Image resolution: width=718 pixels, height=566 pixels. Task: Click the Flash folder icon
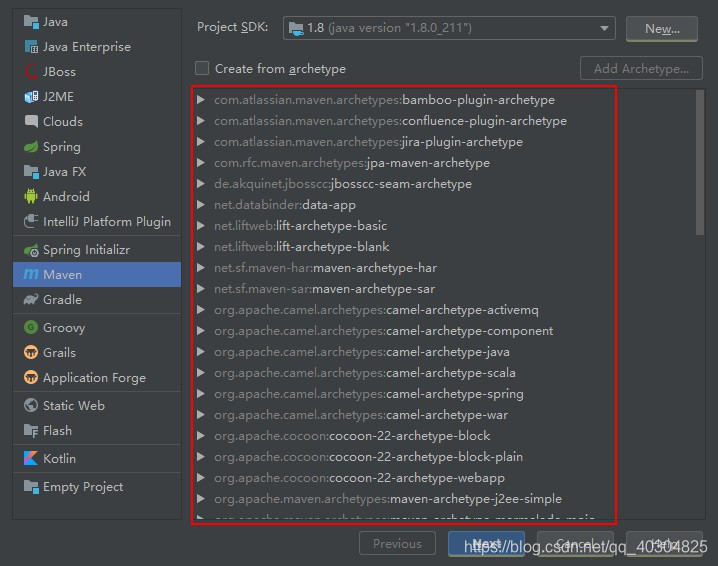(31, 430)
